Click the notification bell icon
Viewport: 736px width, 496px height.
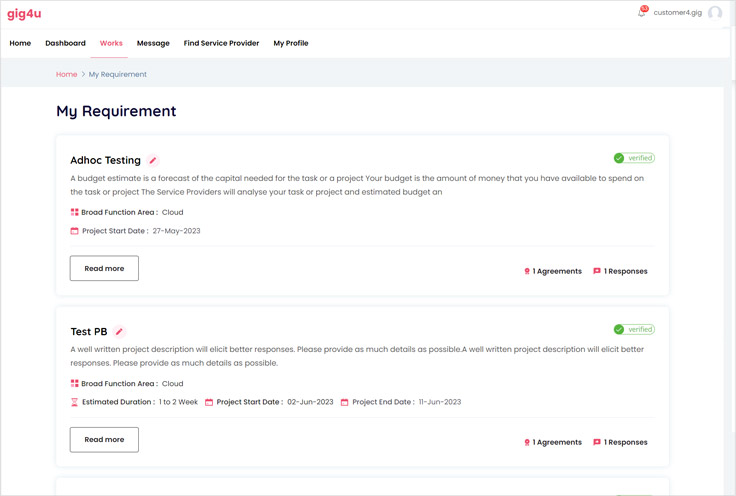642,13
